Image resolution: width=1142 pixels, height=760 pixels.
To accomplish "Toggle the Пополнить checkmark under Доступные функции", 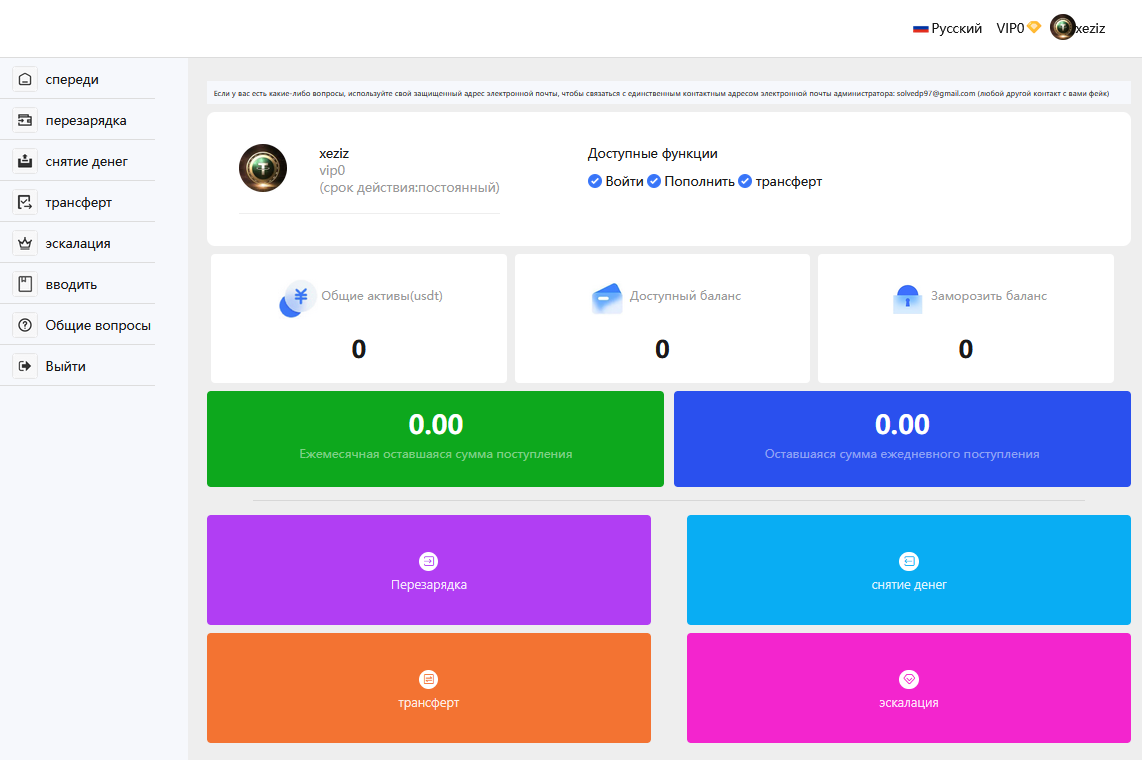I will [654, 181].
